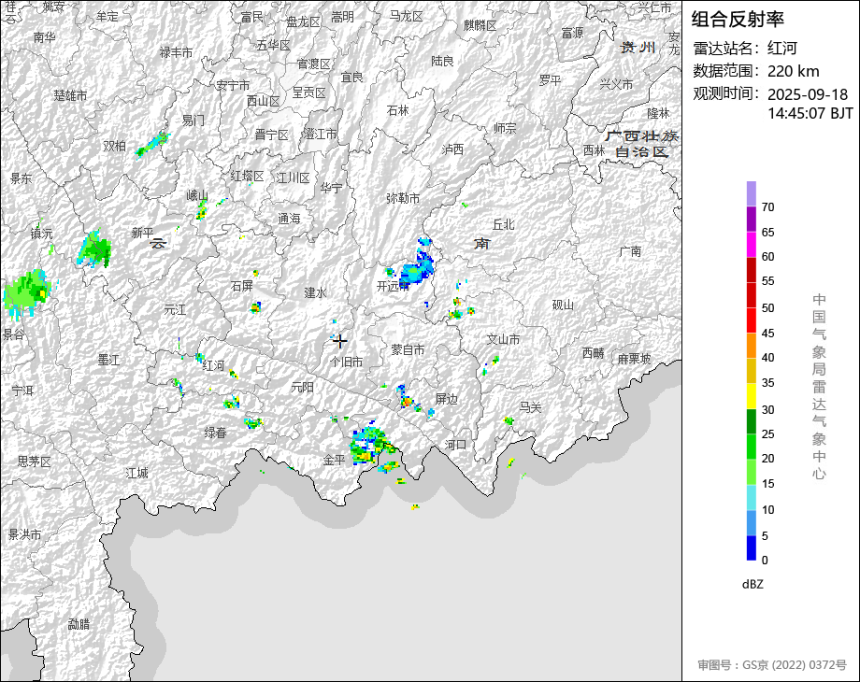The width and height of the screenshot is (860, 682).
Task: Click the 新平 map label
Action: click(142, 233)
